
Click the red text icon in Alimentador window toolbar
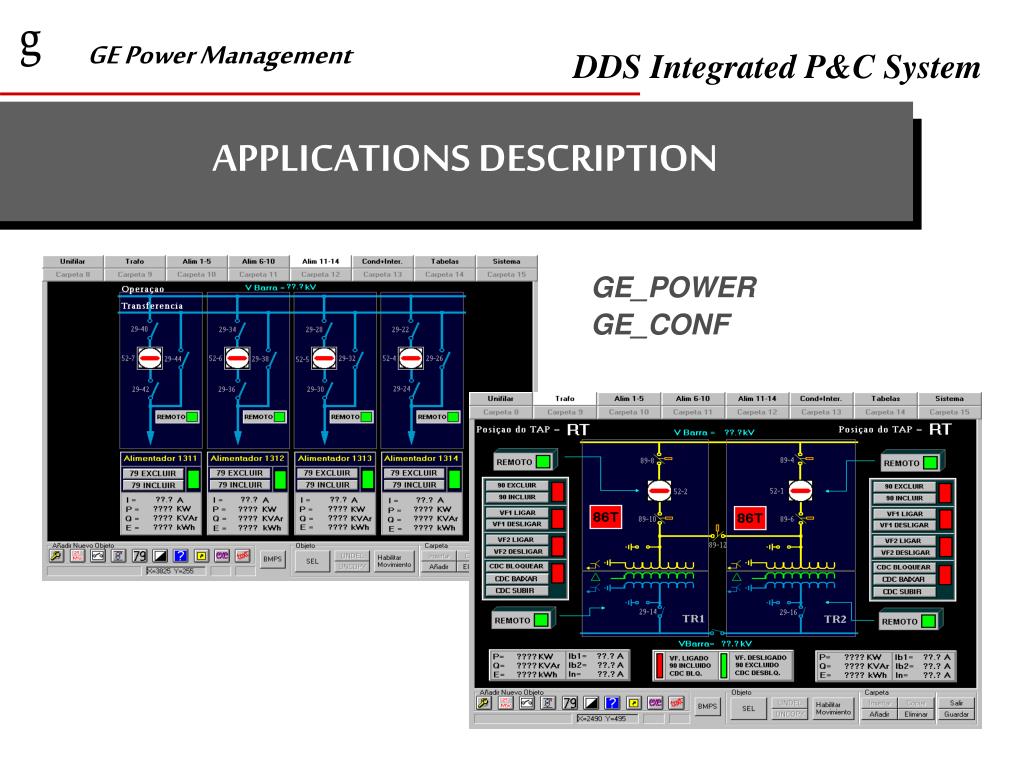tap(77, 556)
